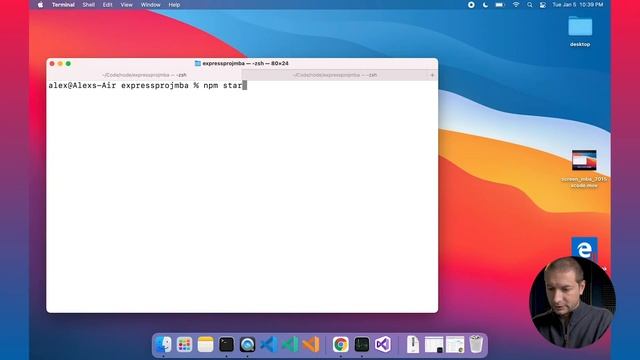Toggle Do Not Disturb moon icon
640x360 pixels.
tap(485, 5)
